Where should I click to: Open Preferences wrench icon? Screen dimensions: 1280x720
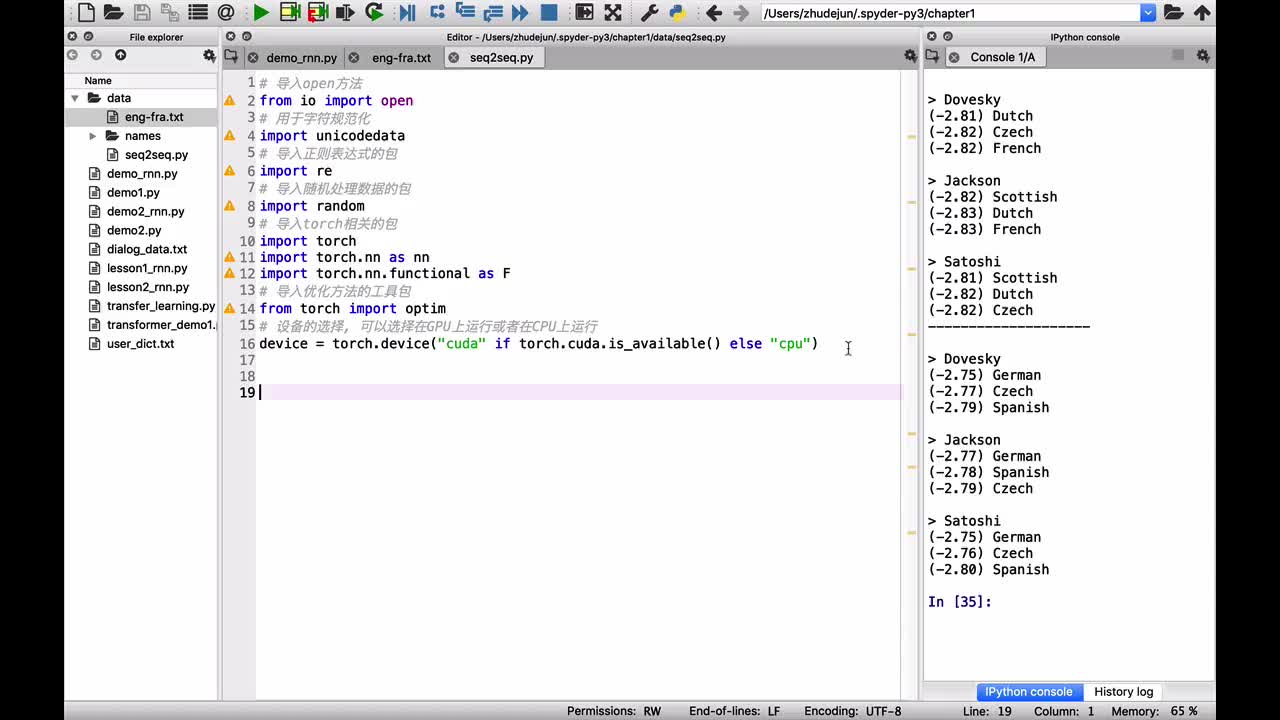point(649,13)
